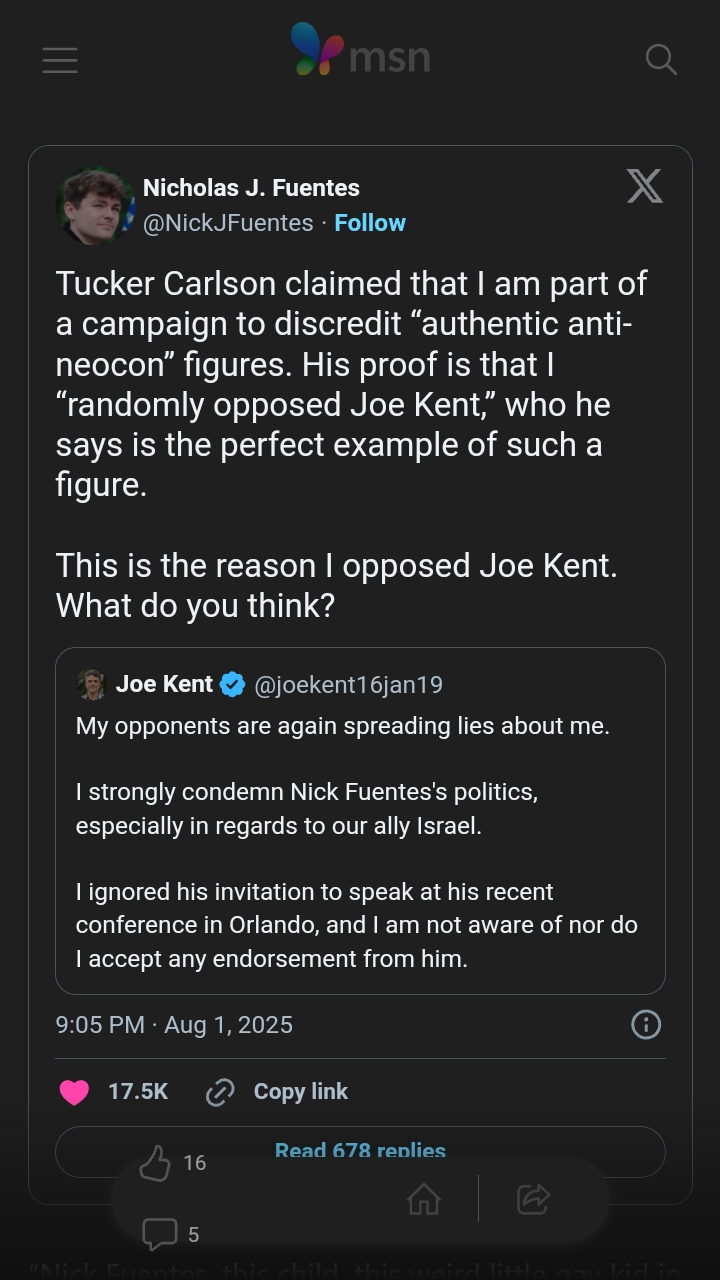Open the search magnifier icon
This screenshot has width=720, height=1280.
(x=661, y=60)
